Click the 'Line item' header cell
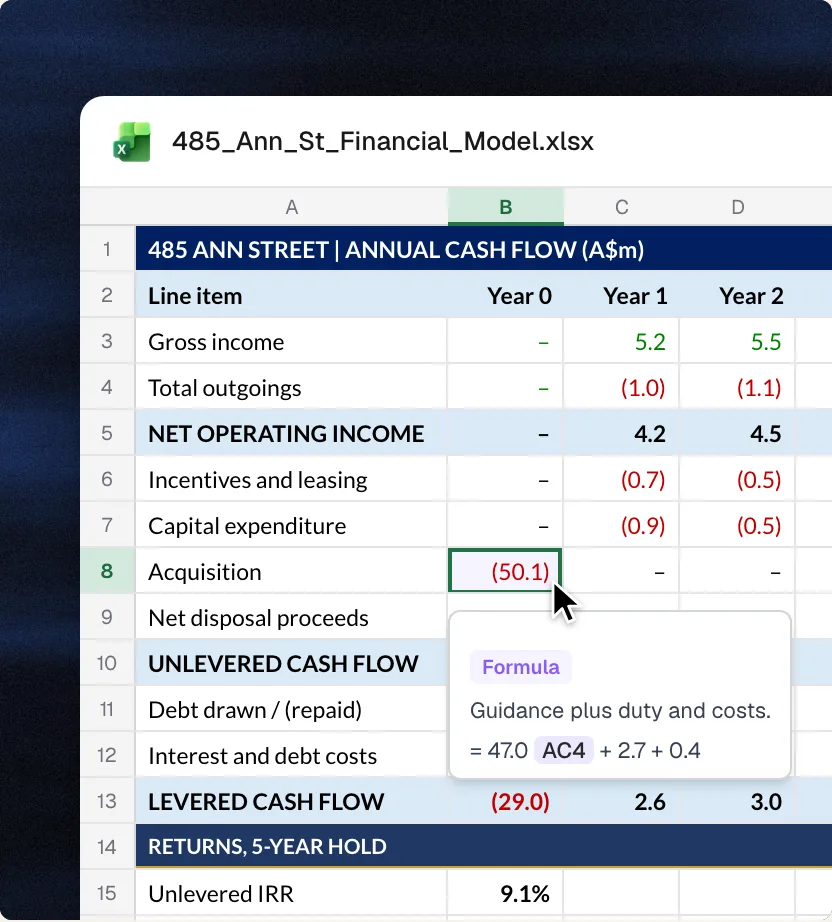832x922 pixels. 291,295
